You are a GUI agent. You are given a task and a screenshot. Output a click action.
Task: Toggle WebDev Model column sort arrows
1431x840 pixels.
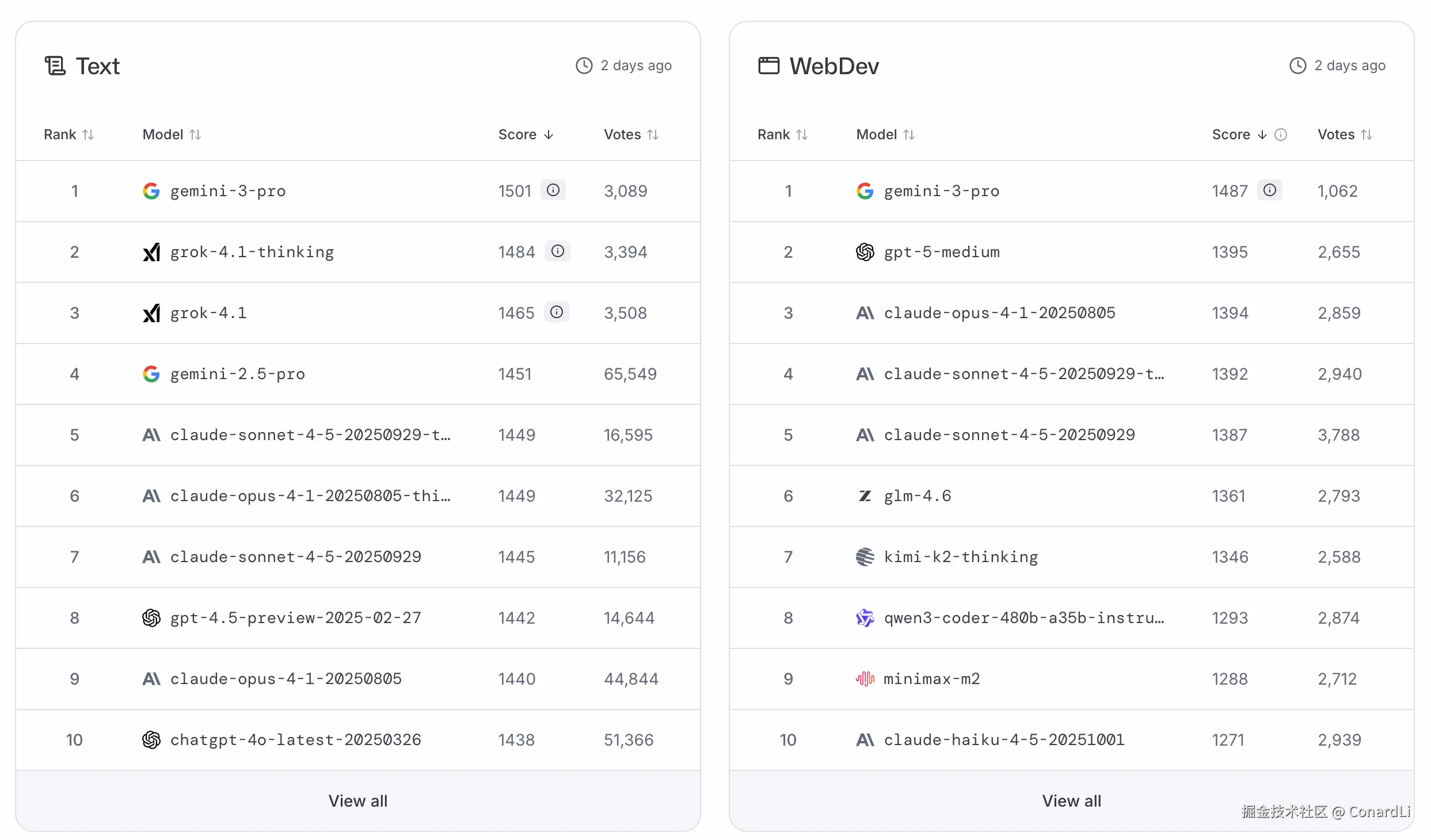point(909,135)
